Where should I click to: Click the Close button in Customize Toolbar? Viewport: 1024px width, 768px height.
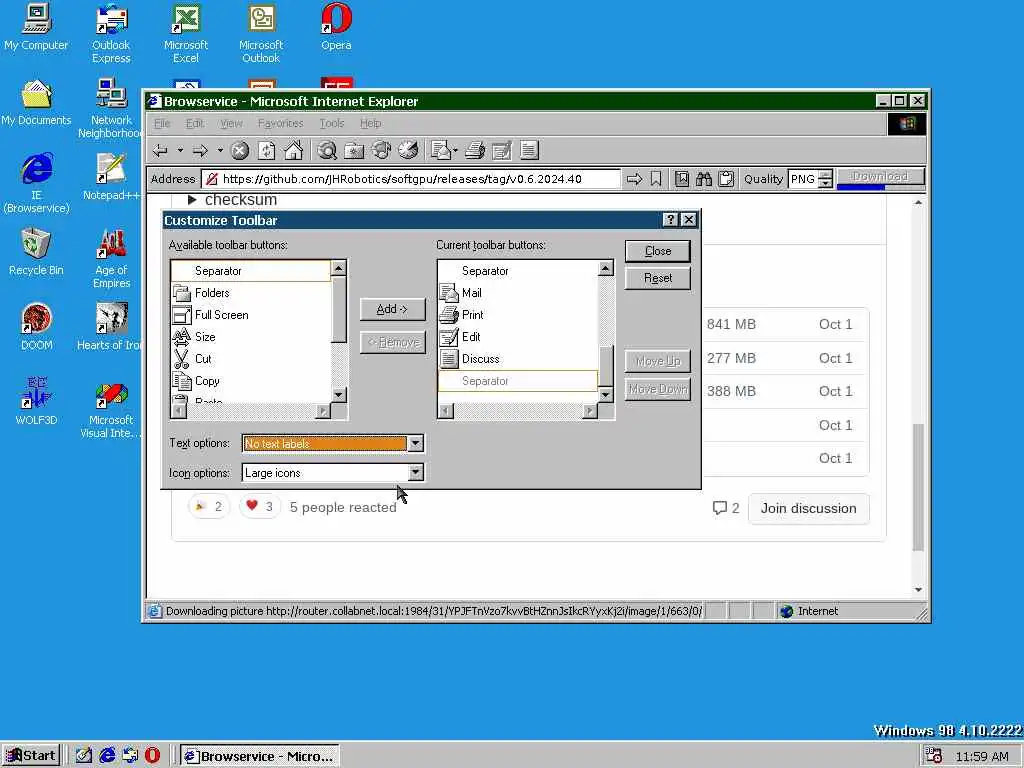coord(658,251)
